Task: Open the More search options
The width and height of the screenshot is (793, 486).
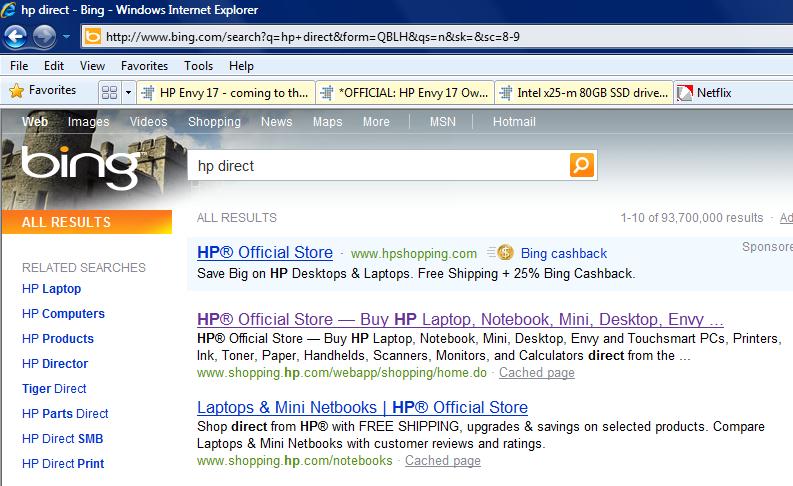Action: (x=376, y=121)
